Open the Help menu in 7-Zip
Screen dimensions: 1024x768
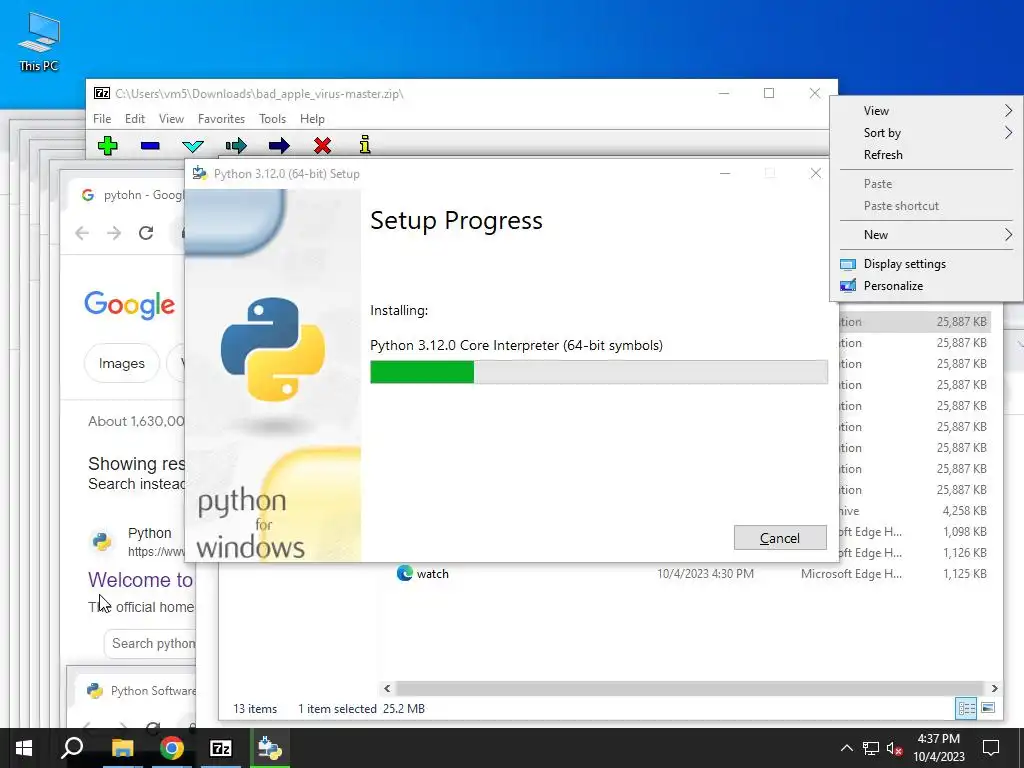click(312, 119)
